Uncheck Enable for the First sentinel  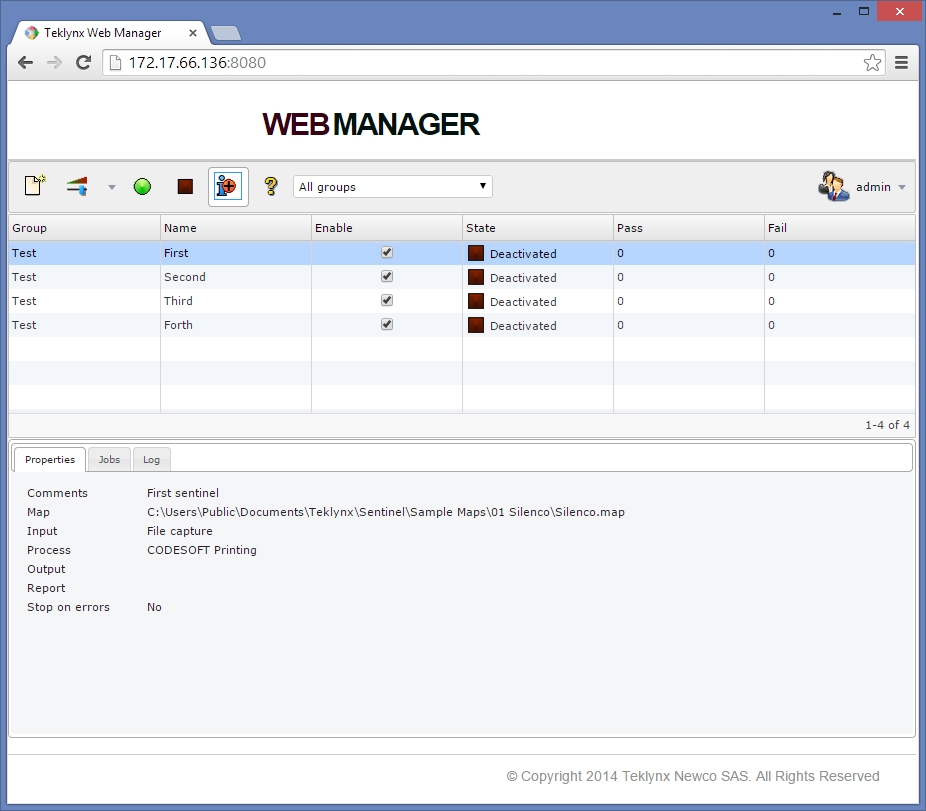[387, 252]
